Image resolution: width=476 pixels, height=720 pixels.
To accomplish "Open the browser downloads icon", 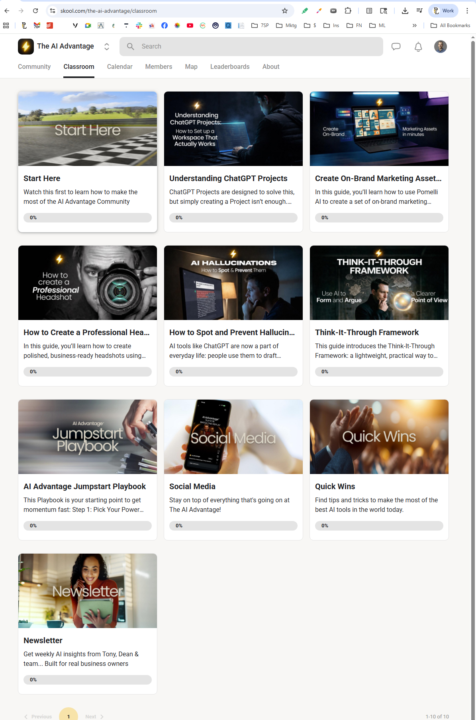I will [x=404, y=11].
